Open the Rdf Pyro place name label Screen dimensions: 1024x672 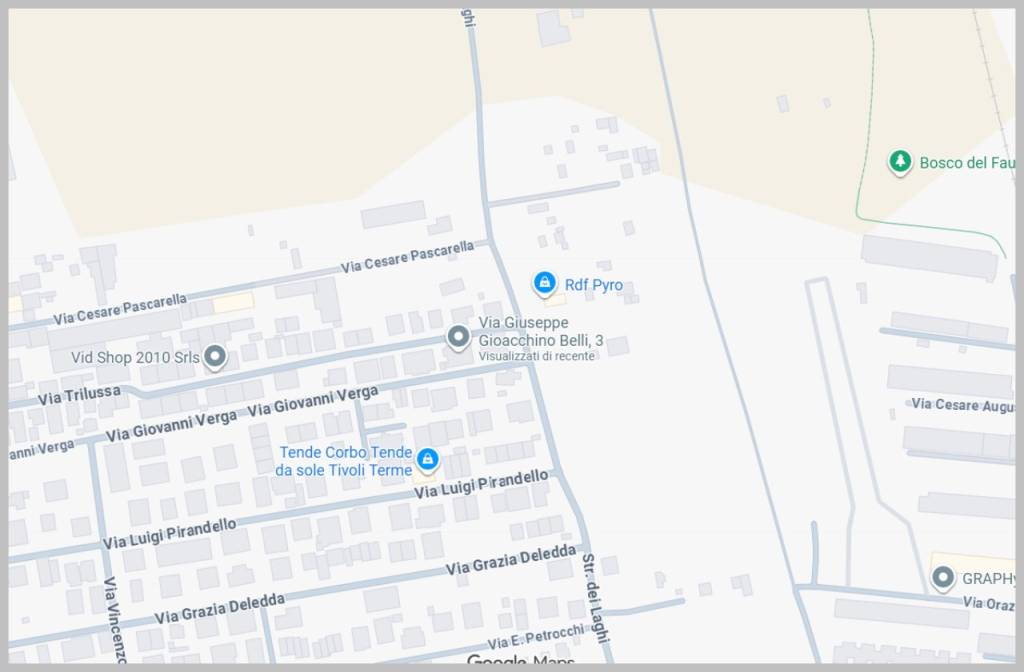tap(593, 285)
